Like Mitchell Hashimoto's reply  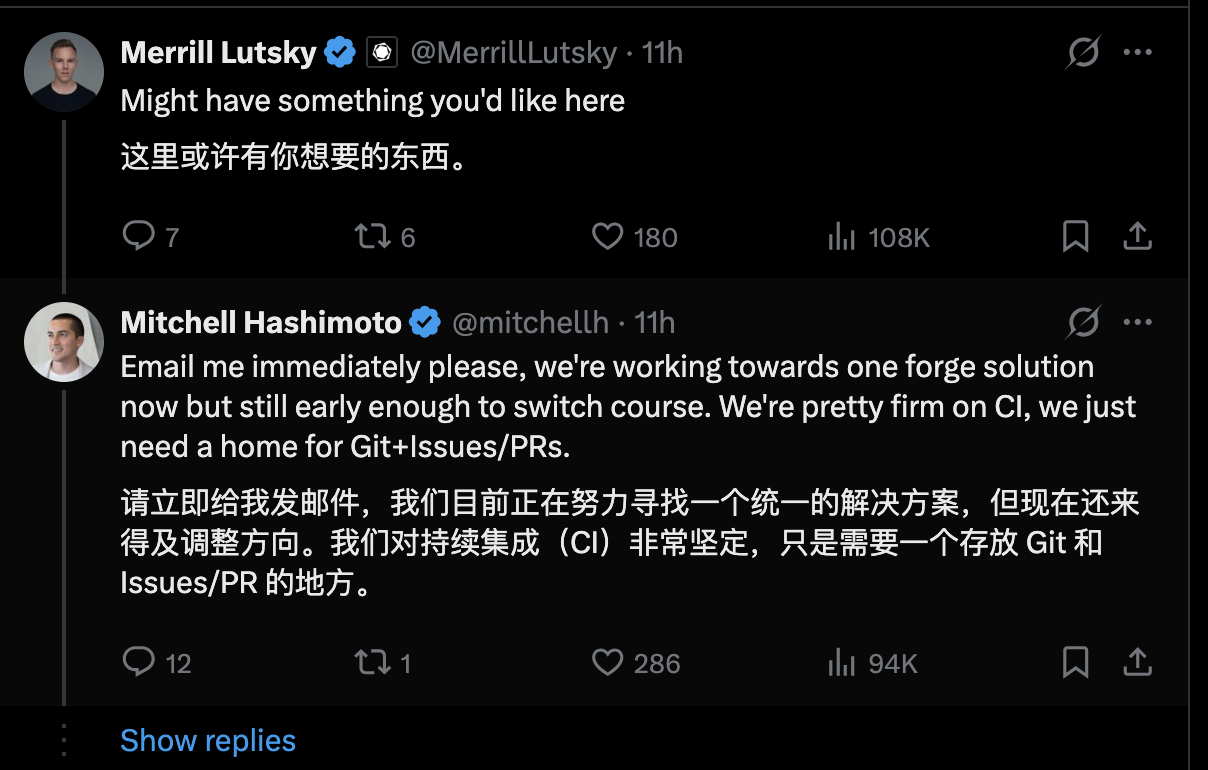(606, 662)
